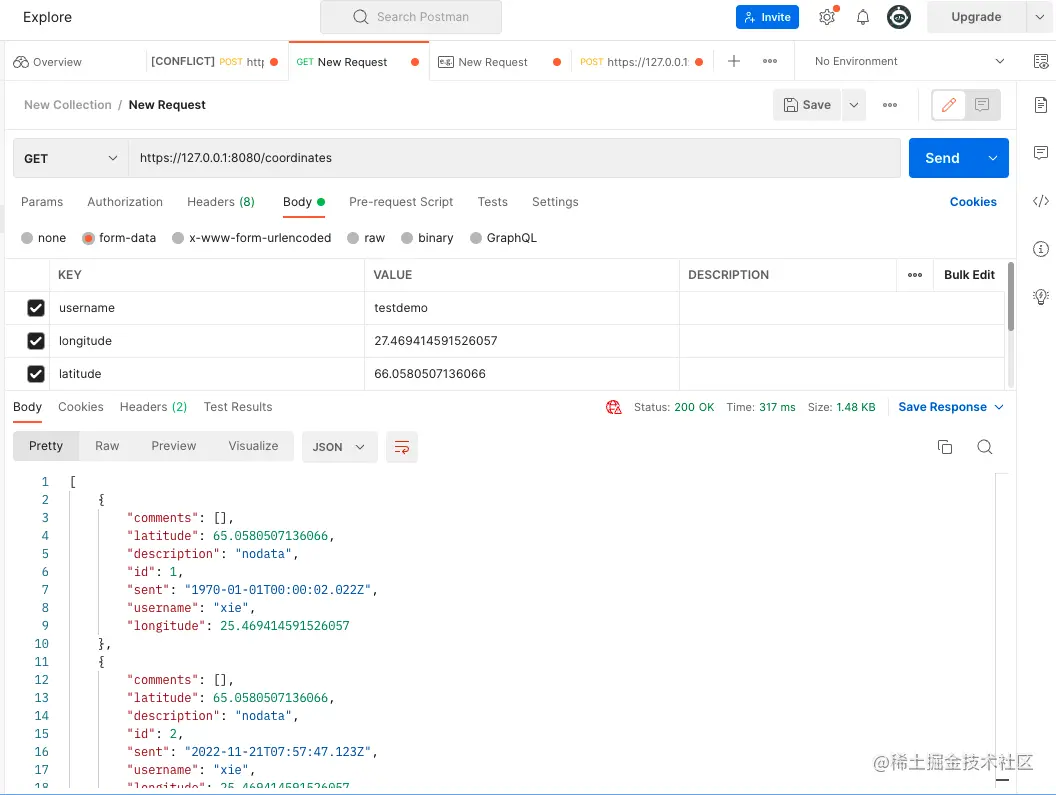Open the Cookies link
The width and height of the screenshot is (1056, 795).
click(972, 201)
